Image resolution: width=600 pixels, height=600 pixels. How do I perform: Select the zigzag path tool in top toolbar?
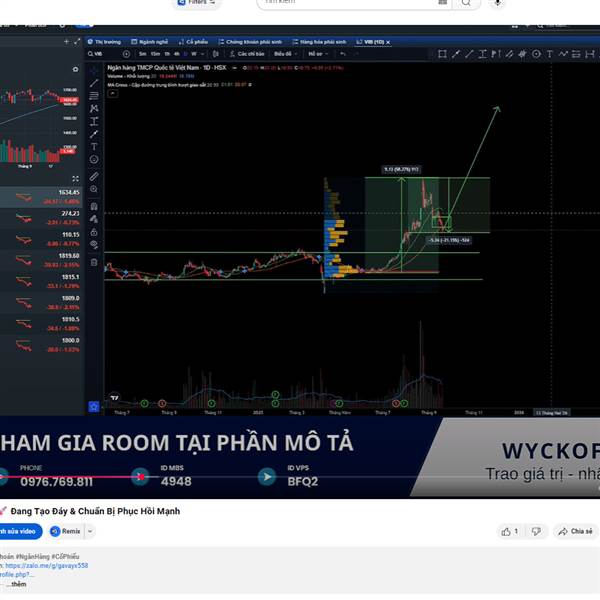point(563,54)
